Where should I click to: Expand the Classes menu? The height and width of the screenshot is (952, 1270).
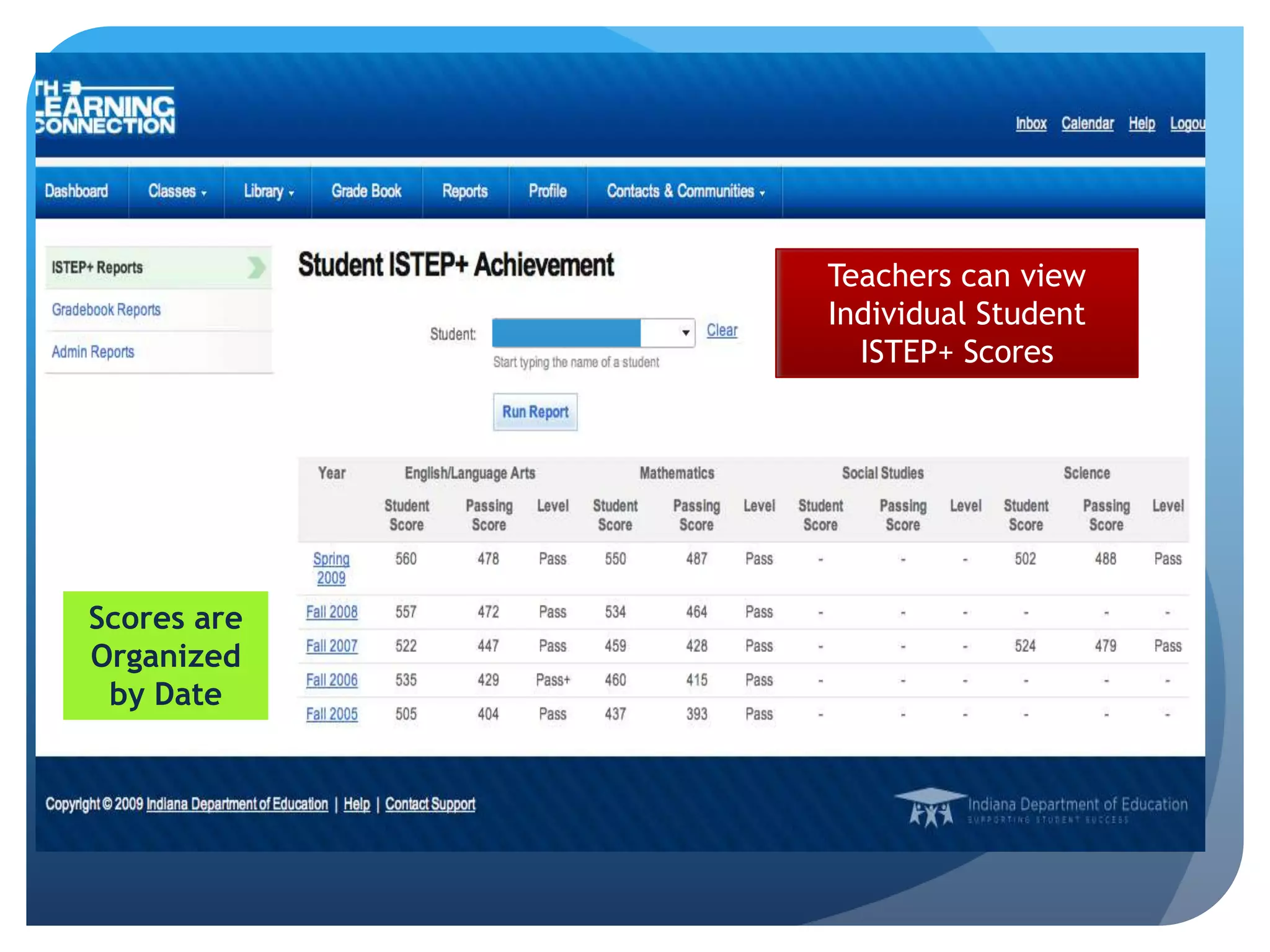177,192
